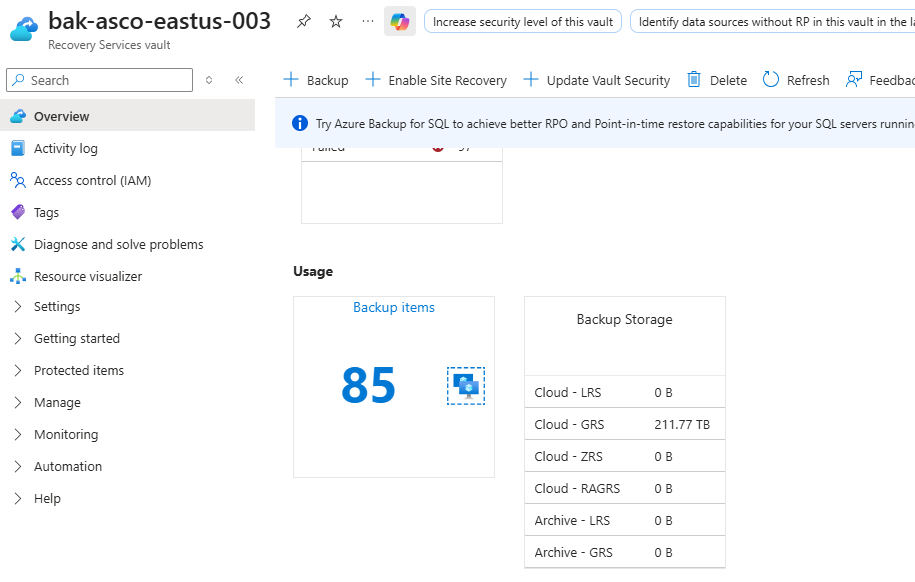Focus the sidebar Search field
This screenshot has height=582, width=915.
[x=99, y=80]
